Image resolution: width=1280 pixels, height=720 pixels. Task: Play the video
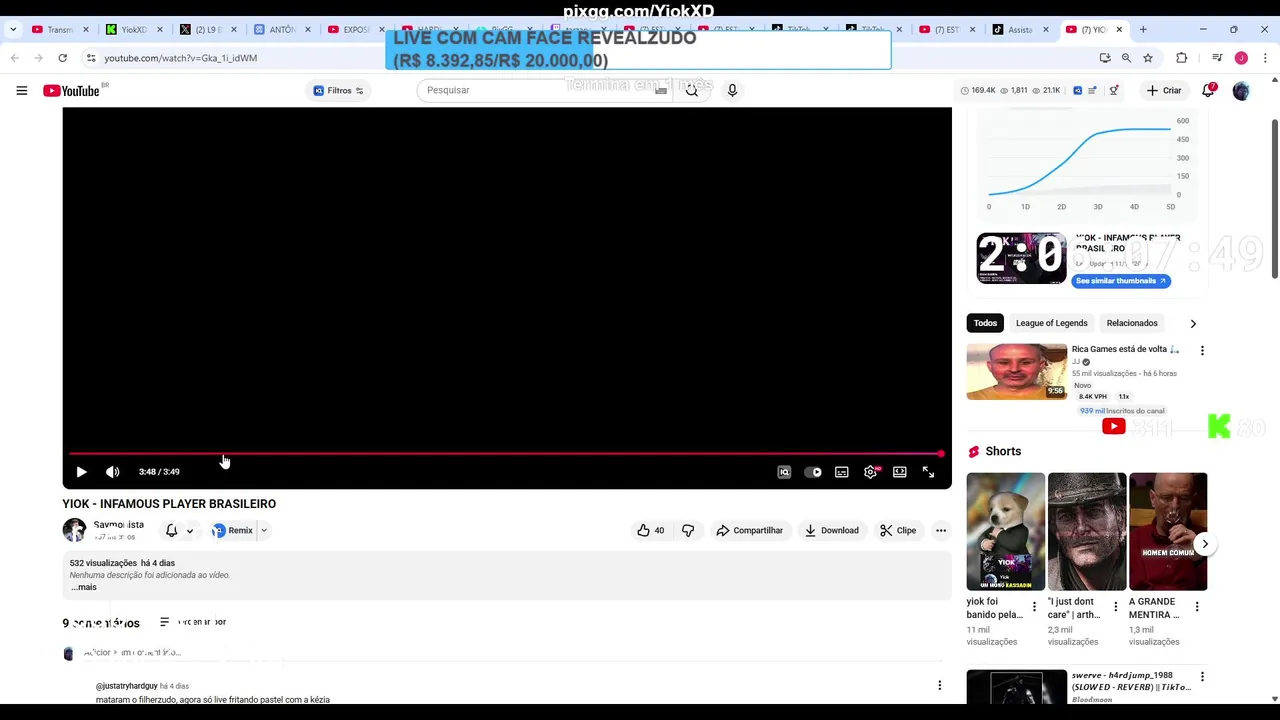[x=81, y=472]
